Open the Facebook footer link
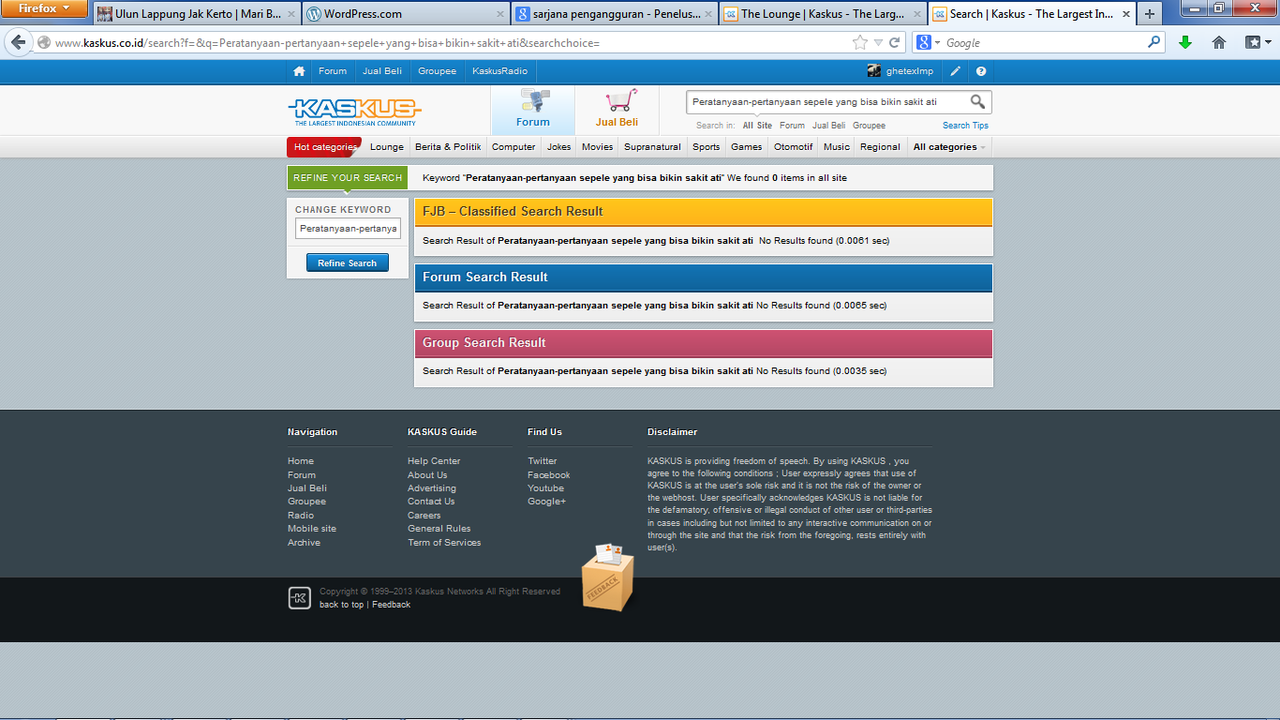Viewport: 1280px width, 720px height. tap(549, 475)
